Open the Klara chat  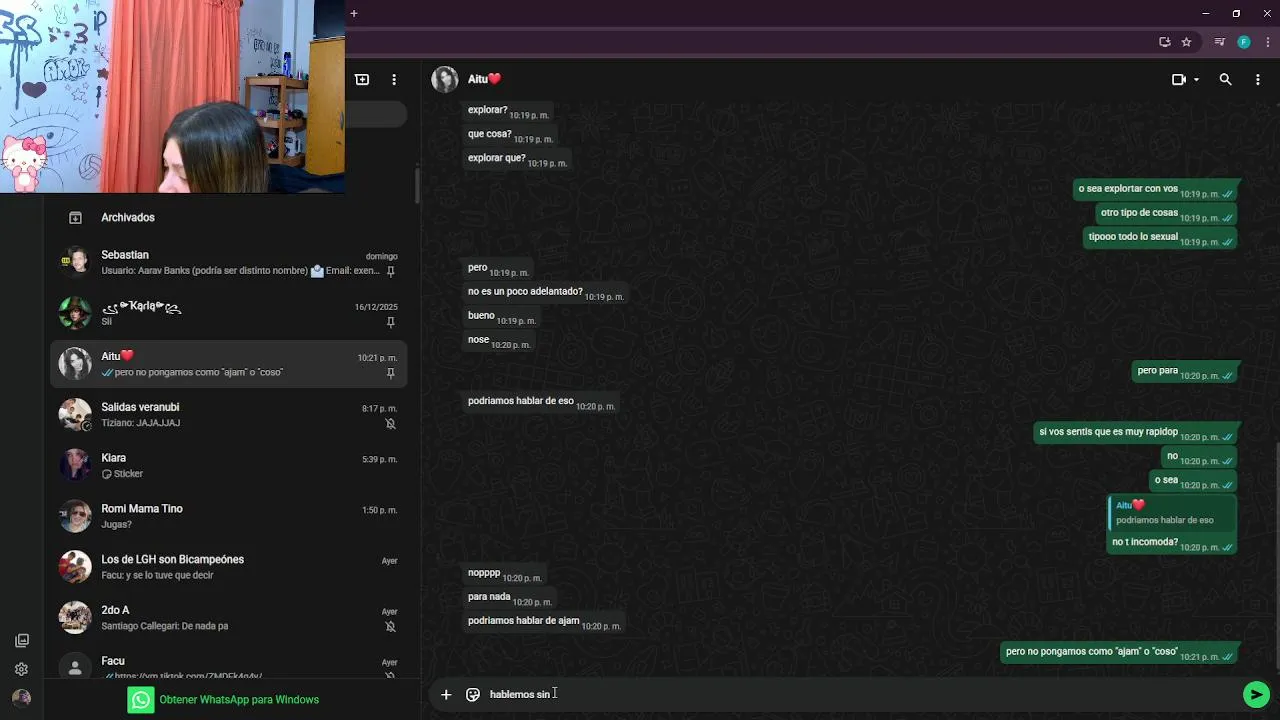coord(228,466)
